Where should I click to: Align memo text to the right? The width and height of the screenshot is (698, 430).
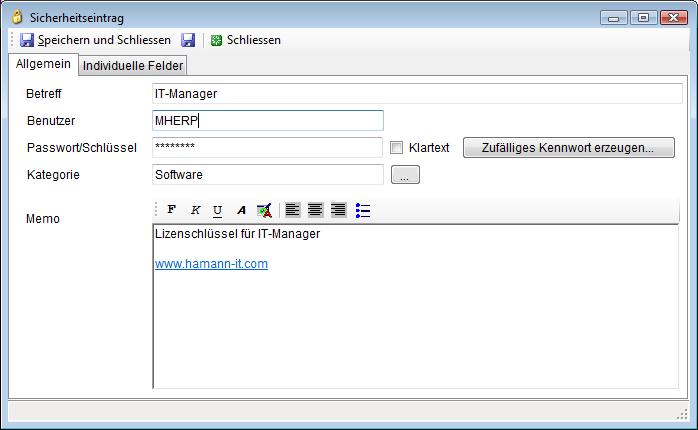(338, 210)
